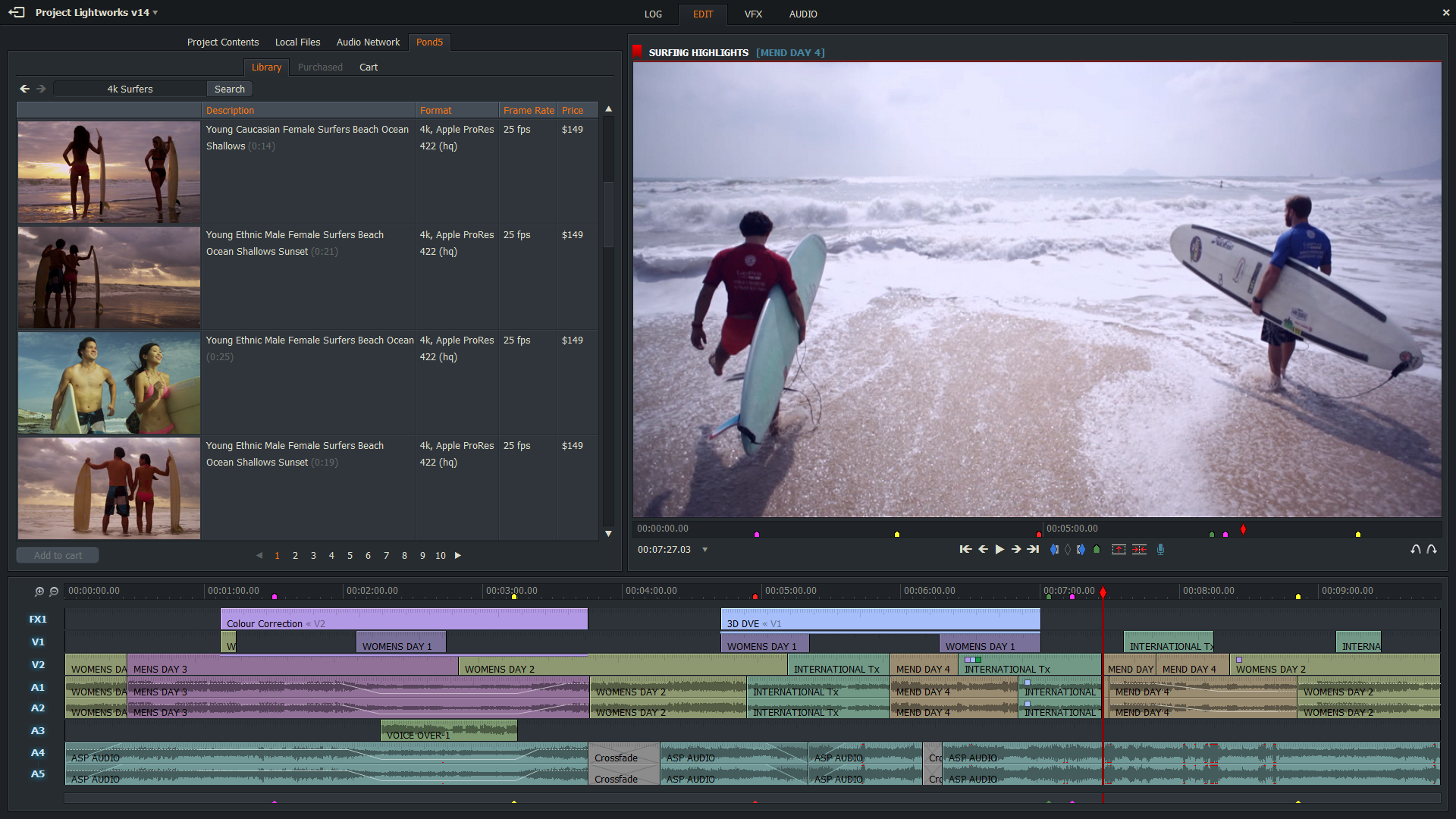
Task: Click the red Delete (collapse) icon
Action: 1139,550
